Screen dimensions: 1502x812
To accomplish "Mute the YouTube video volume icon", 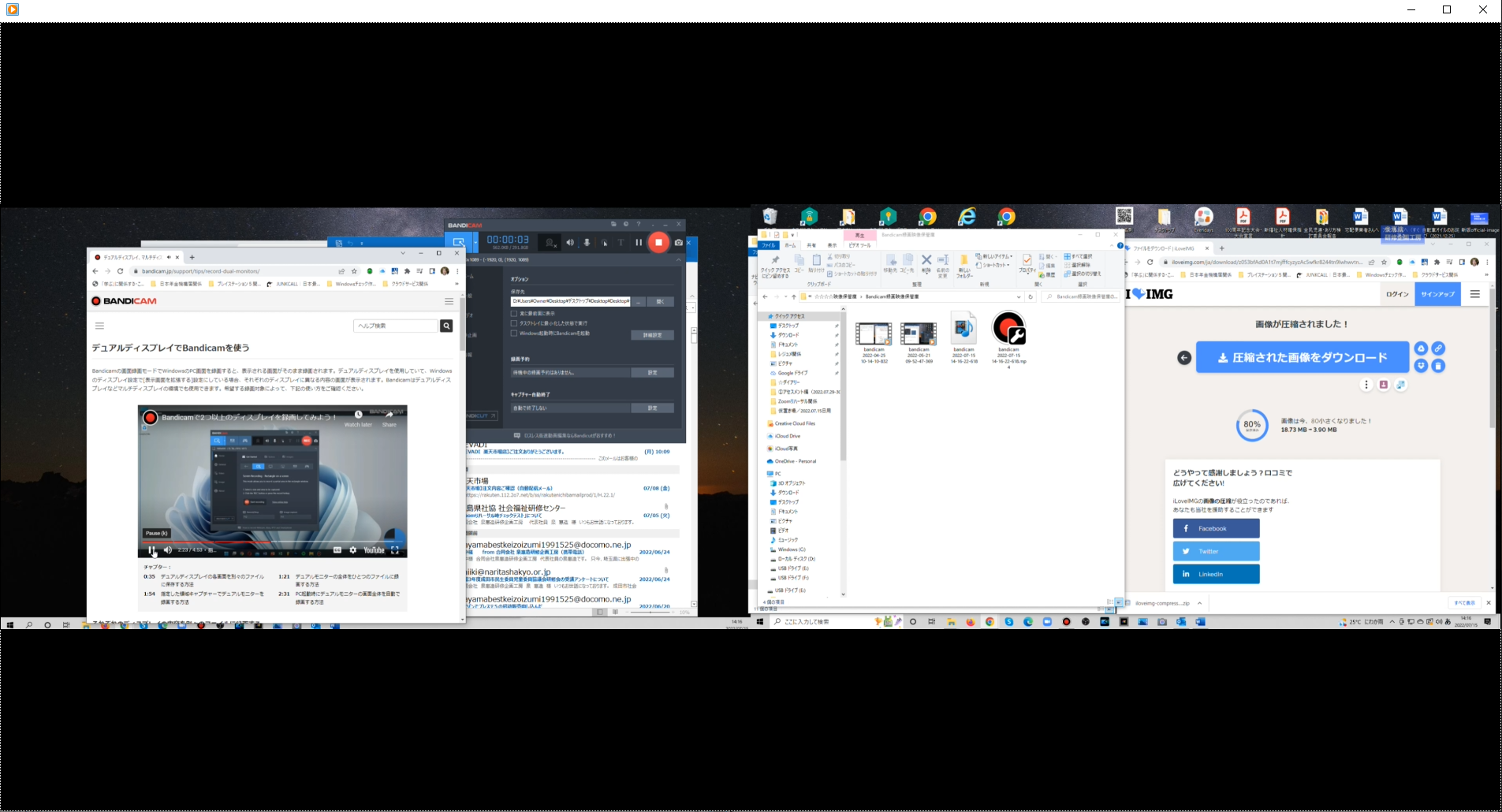I will tap(167, 550).
